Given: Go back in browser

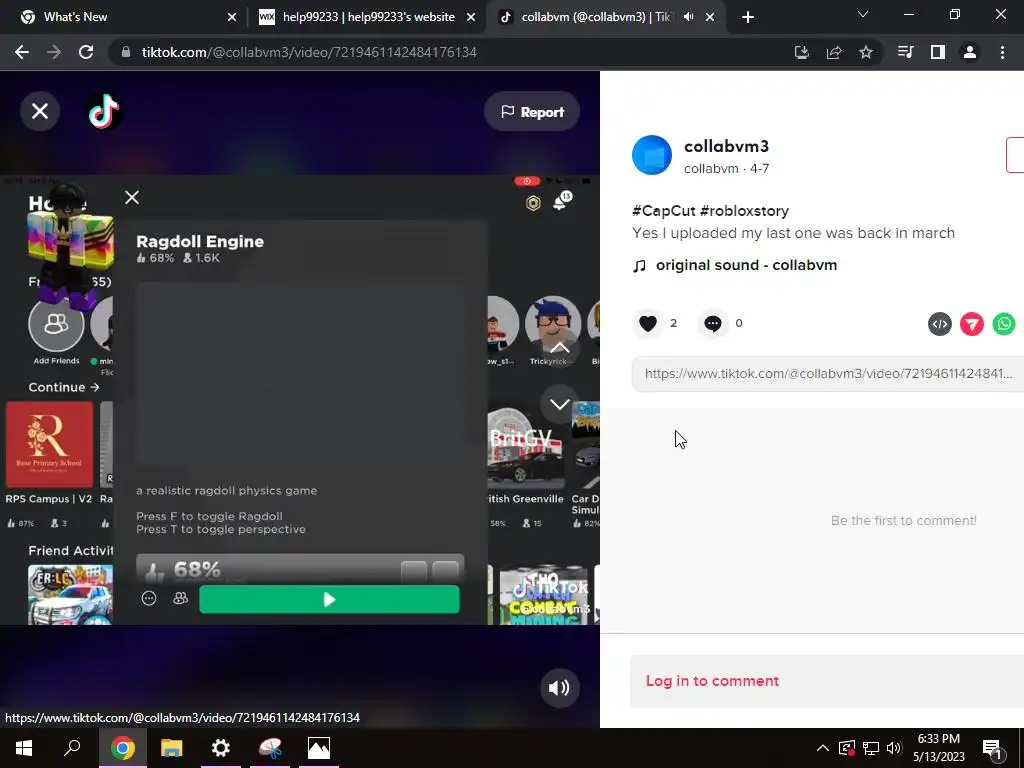Looking at the screenshot, I should [x=22, y=52].
